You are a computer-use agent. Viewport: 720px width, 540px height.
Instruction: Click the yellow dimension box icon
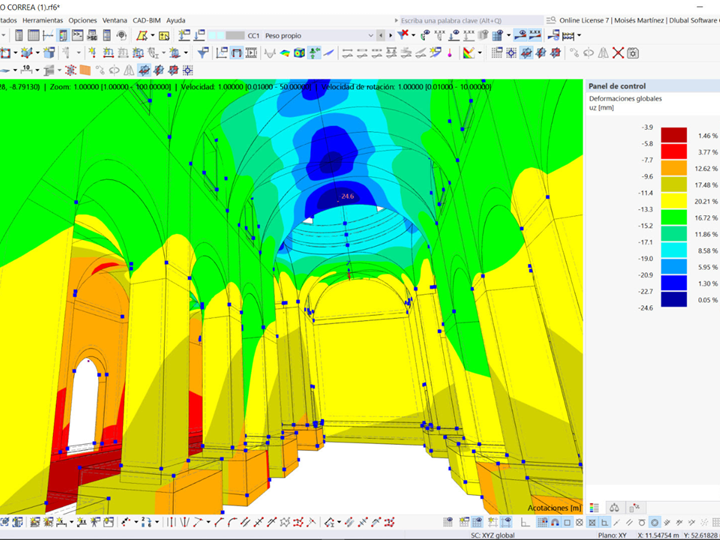(164, 35)
